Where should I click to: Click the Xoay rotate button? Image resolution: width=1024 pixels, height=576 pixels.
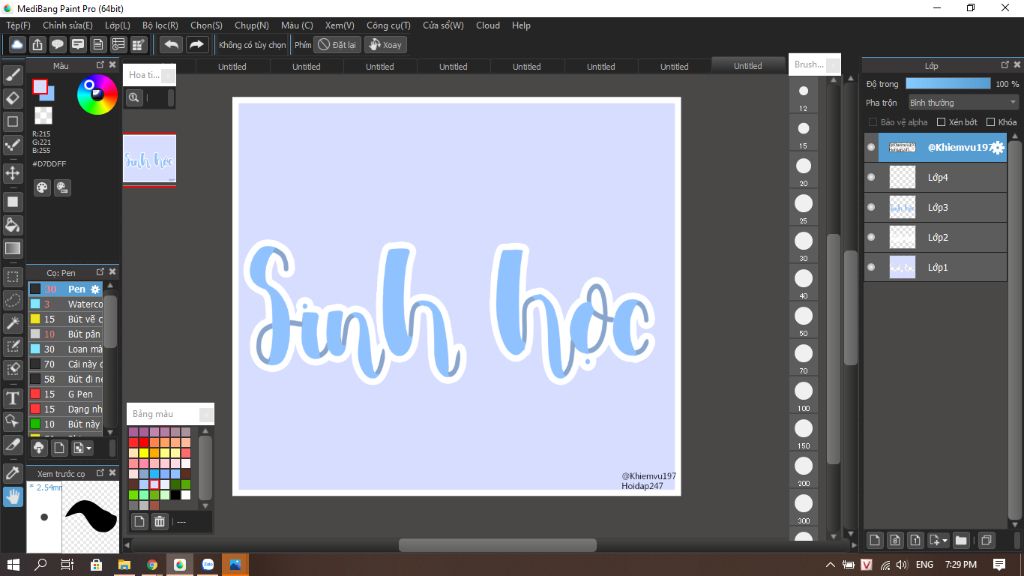pyautogui.click(x=385, y=44)
